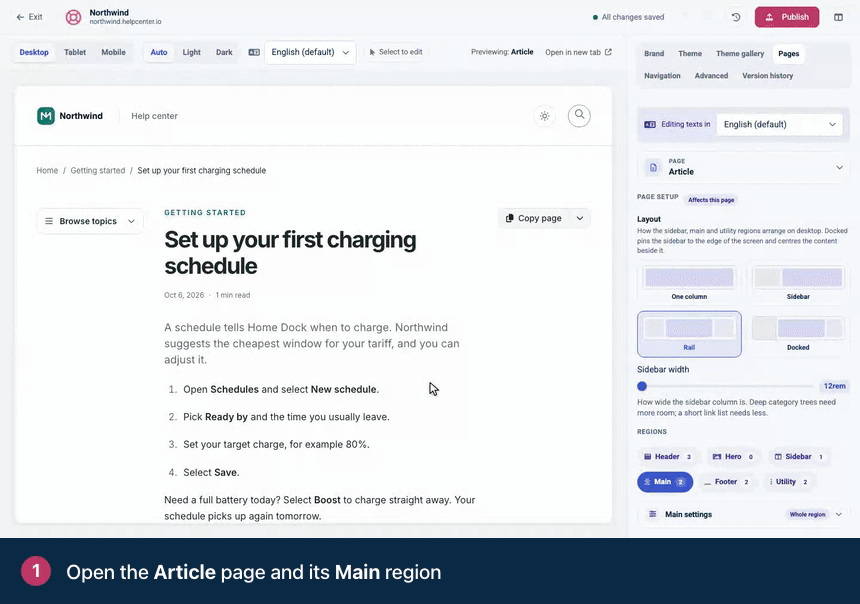Switch to Mobile preview
Viewport: 860px width, 604px height.
coord(114,52)
